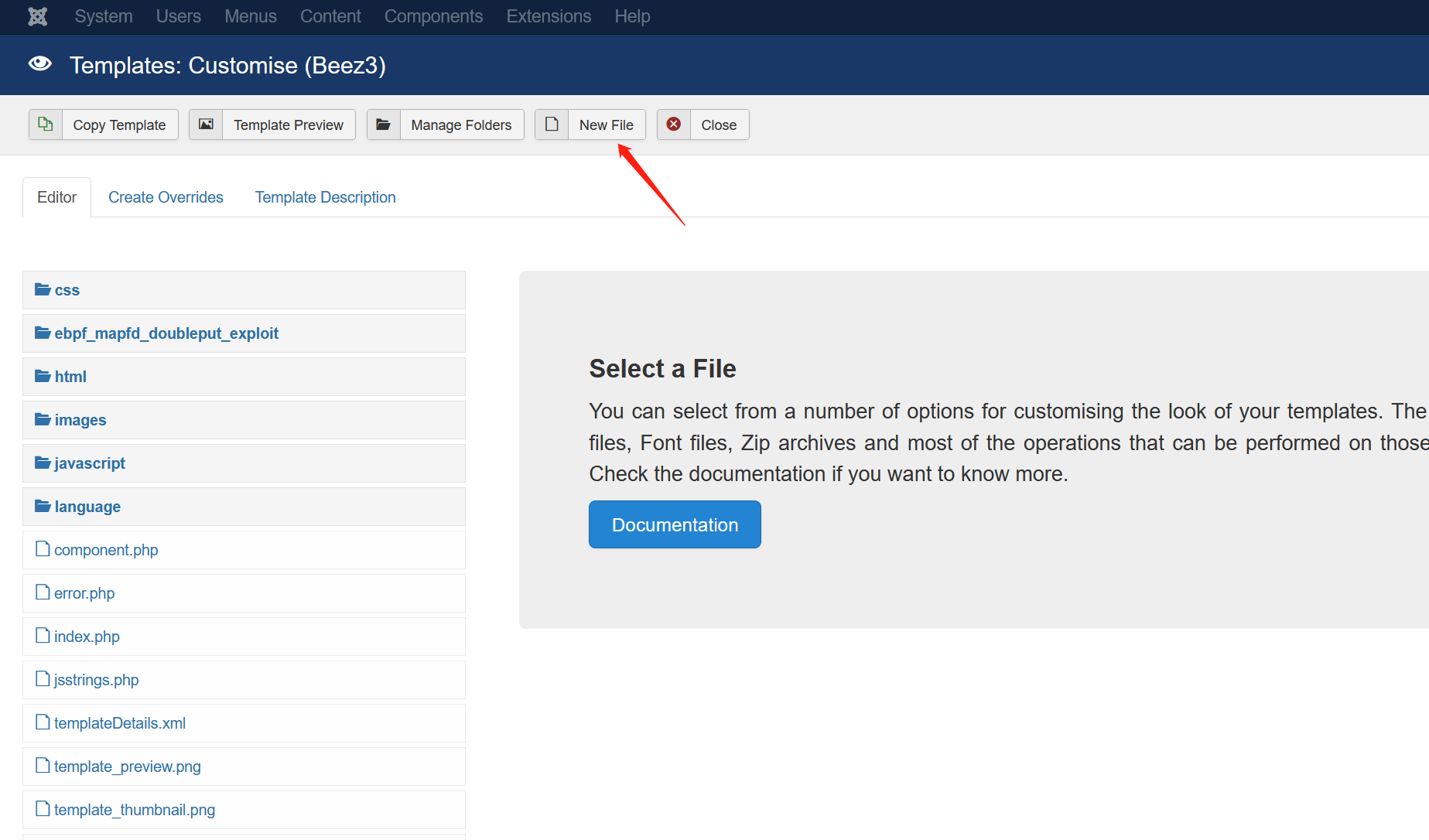This screenshot has width=1429, height=840.
Task: Click the css folder icon
Action: point(43,289)
